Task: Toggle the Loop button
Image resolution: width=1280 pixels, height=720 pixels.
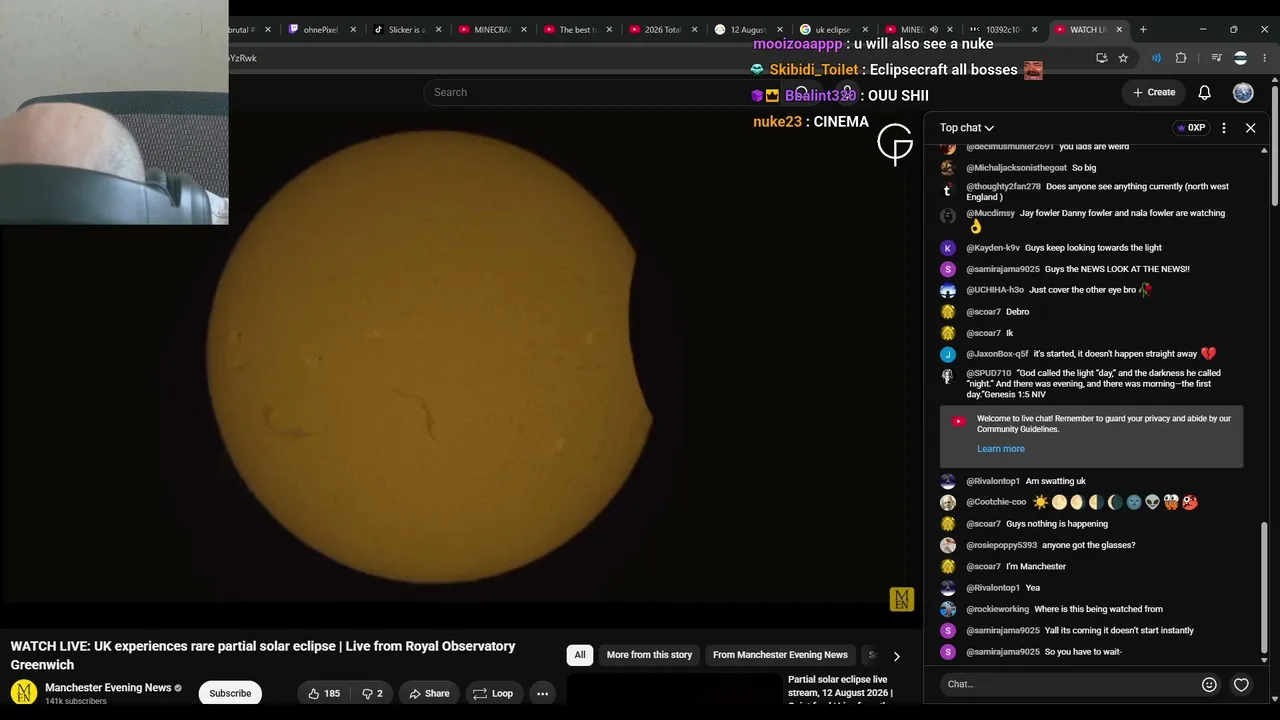Action: coord(493,693)
